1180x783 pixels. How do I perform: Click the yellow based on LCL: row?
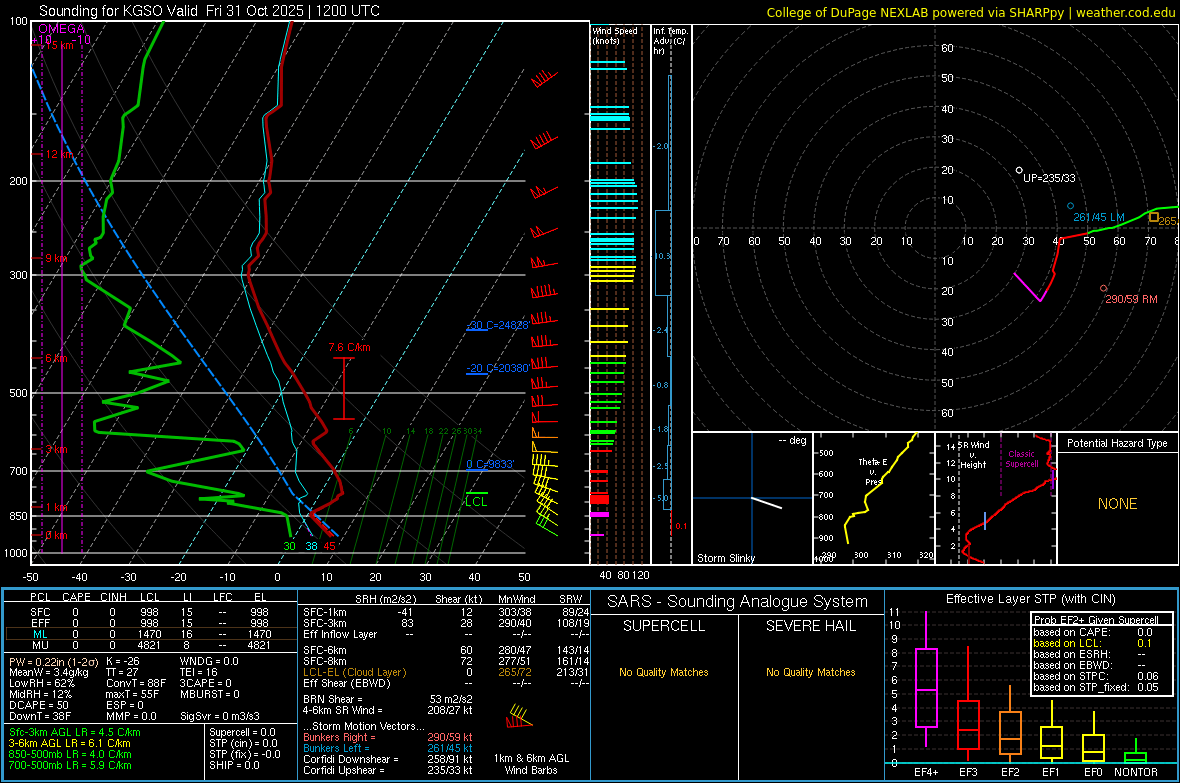1093,643
